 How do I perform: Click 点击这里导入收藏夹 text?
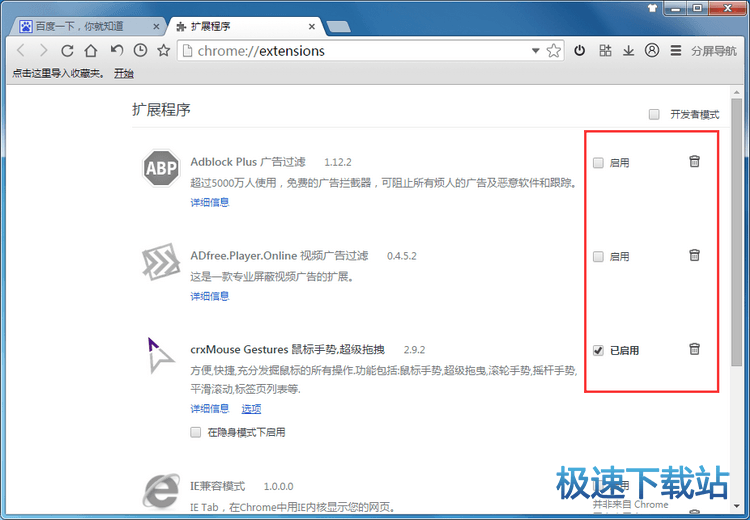click(x=58, y=73)
